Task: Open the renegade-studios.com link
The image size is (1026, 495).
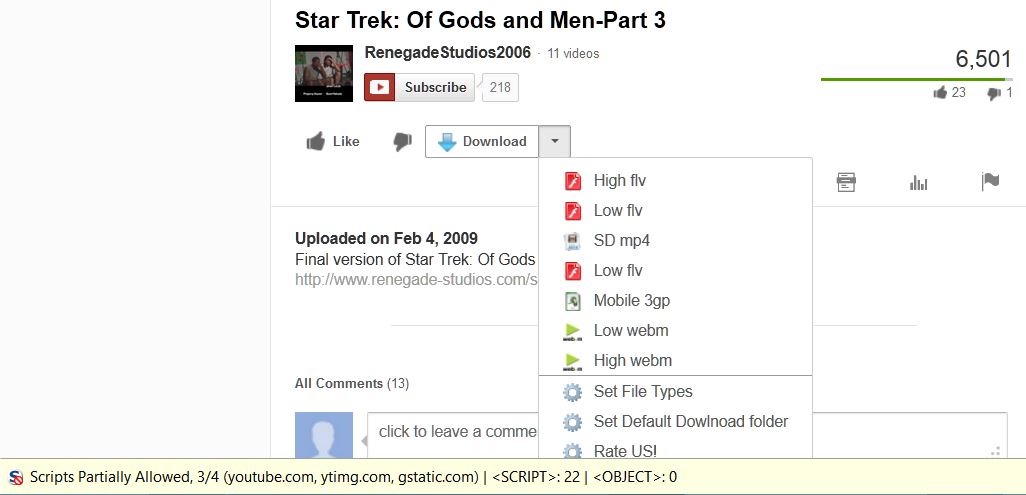Action: pos(416,280)
